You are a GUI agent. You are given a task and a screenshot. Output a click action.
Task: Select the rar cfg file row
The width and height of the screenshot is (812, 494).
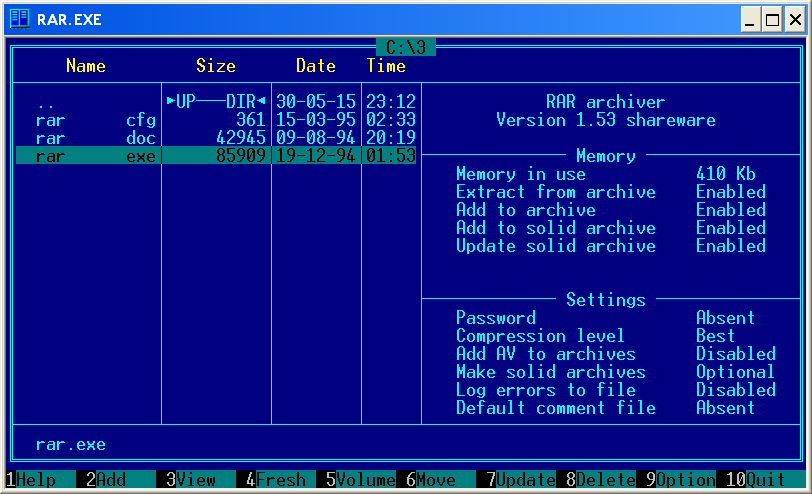216,120
